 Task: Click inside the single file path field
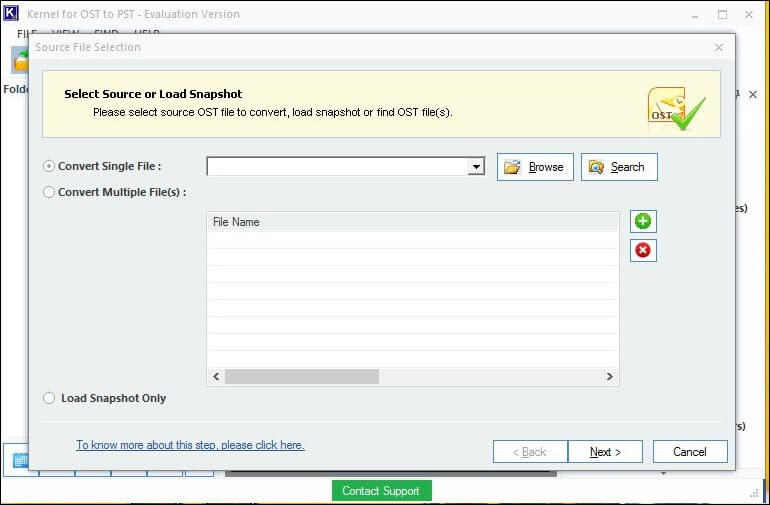tap(337, 167)
